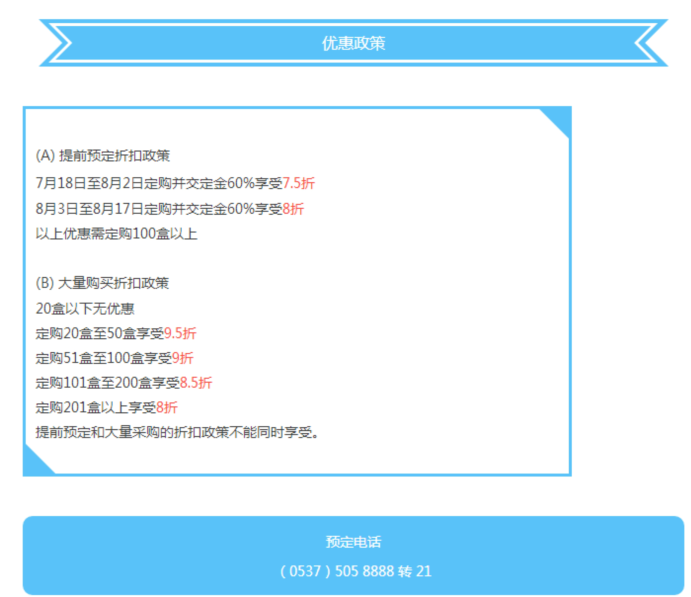Click the "预定电话" label in the blue box
Screen dimensions: 691x597
tap(353, 542)
